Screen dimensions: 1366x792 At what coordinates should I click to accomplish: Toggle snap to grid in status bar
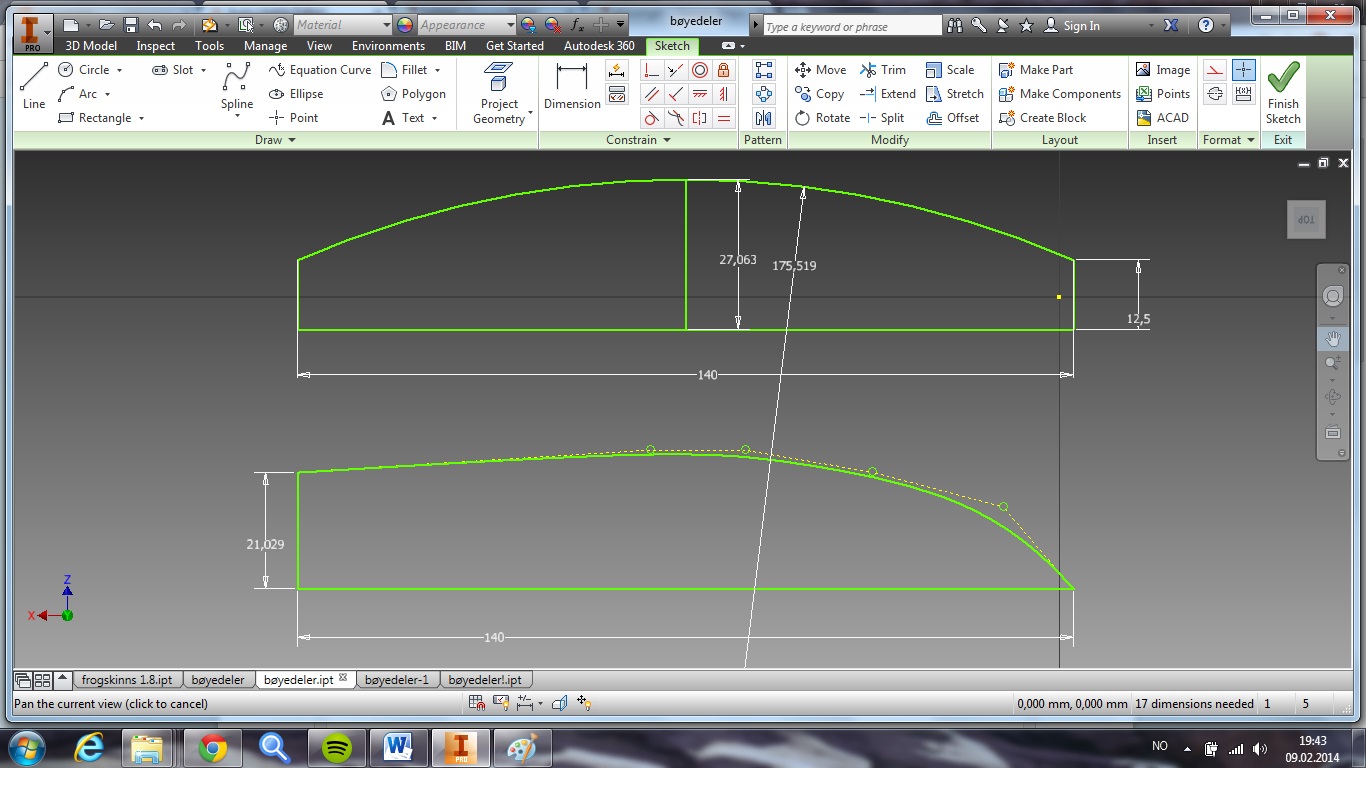[478, 703]
